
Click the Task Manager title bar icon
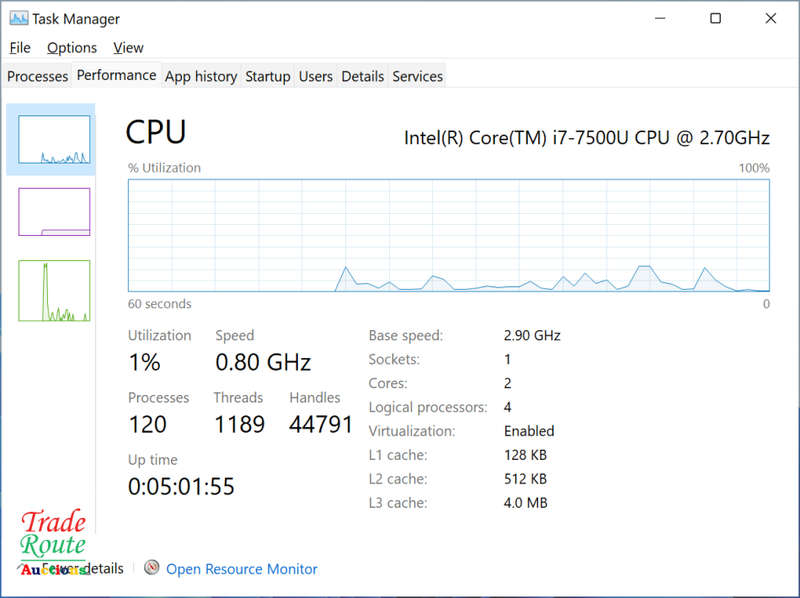pos(19,19)
